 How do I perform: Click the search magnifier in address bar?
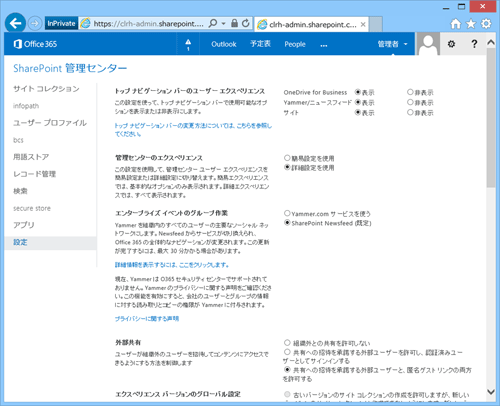(213, 23)
